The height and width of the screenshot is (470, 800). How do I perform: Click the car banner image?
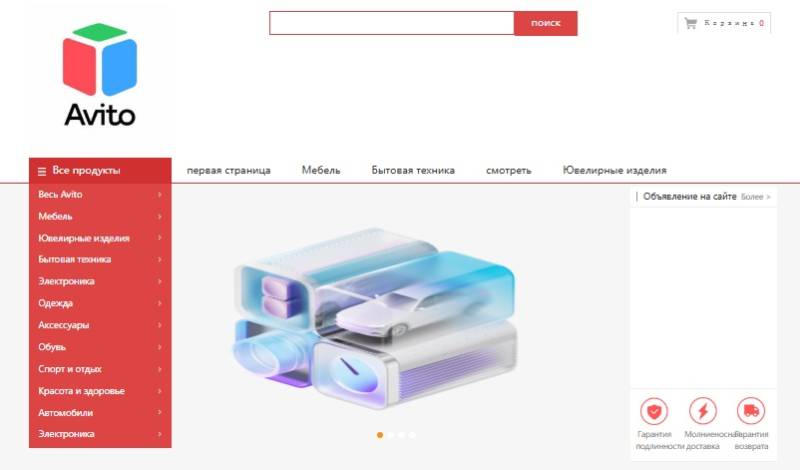[373, 318]
